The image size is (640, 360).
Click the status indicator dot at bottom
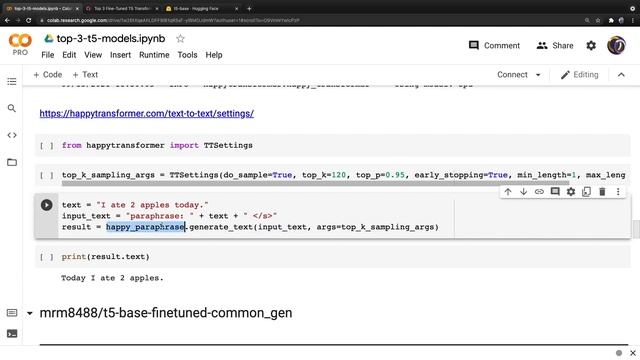pyautogui.click(x=619, y=353)
